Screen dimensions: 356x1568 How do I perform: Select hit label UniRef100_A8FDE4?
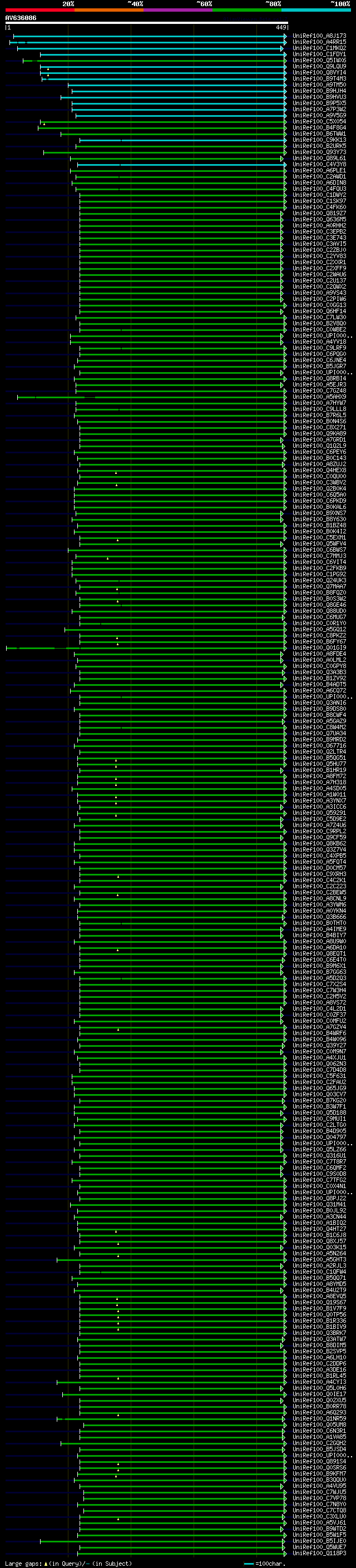point(319,654)
